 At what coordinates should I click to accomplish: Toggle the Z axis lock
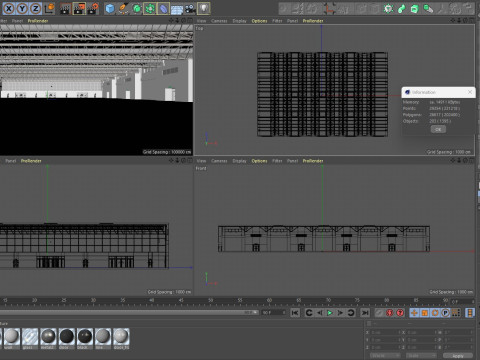point(35,8)
